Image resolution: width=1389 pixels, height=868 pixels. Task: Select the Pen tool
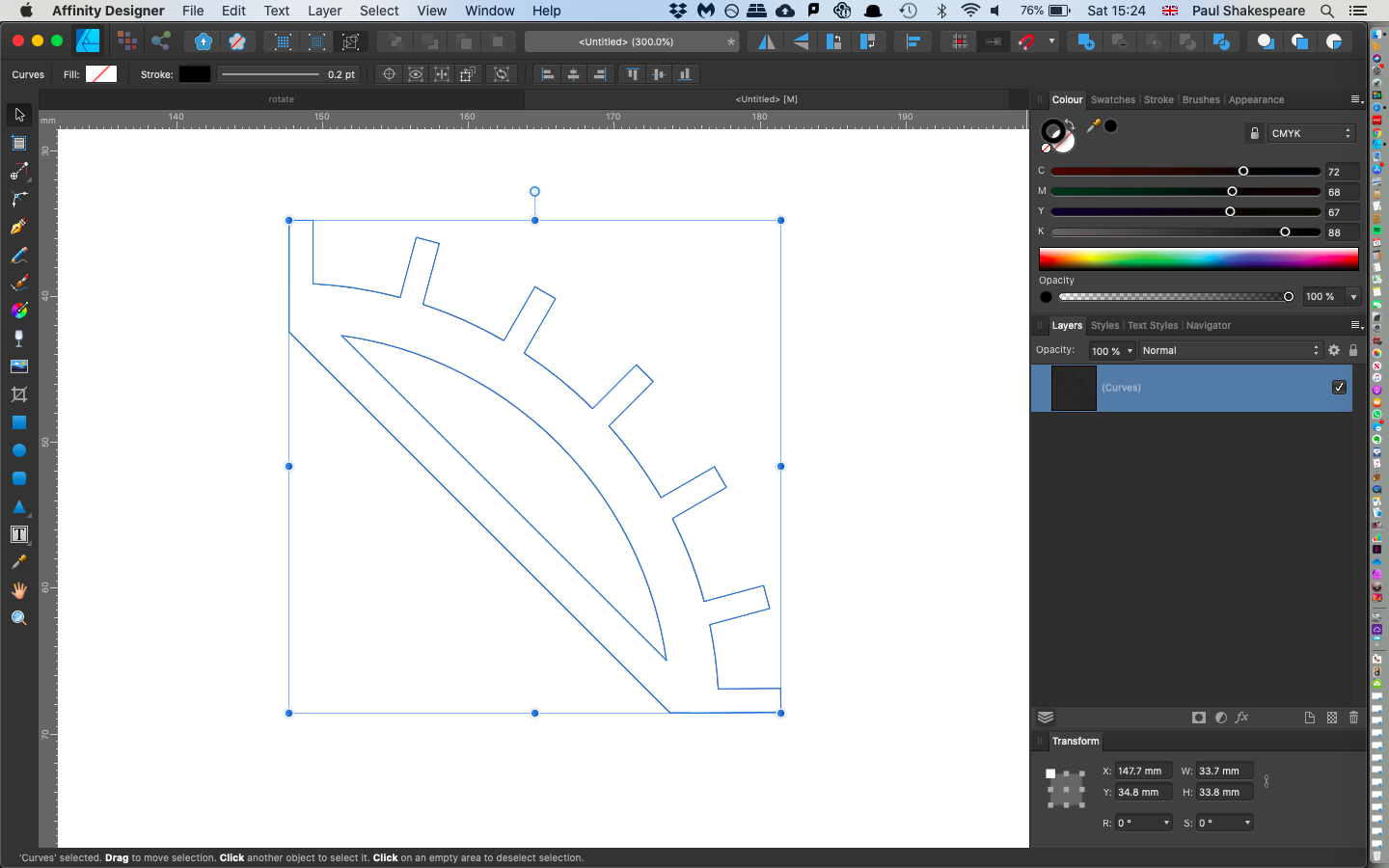(19, 227)
